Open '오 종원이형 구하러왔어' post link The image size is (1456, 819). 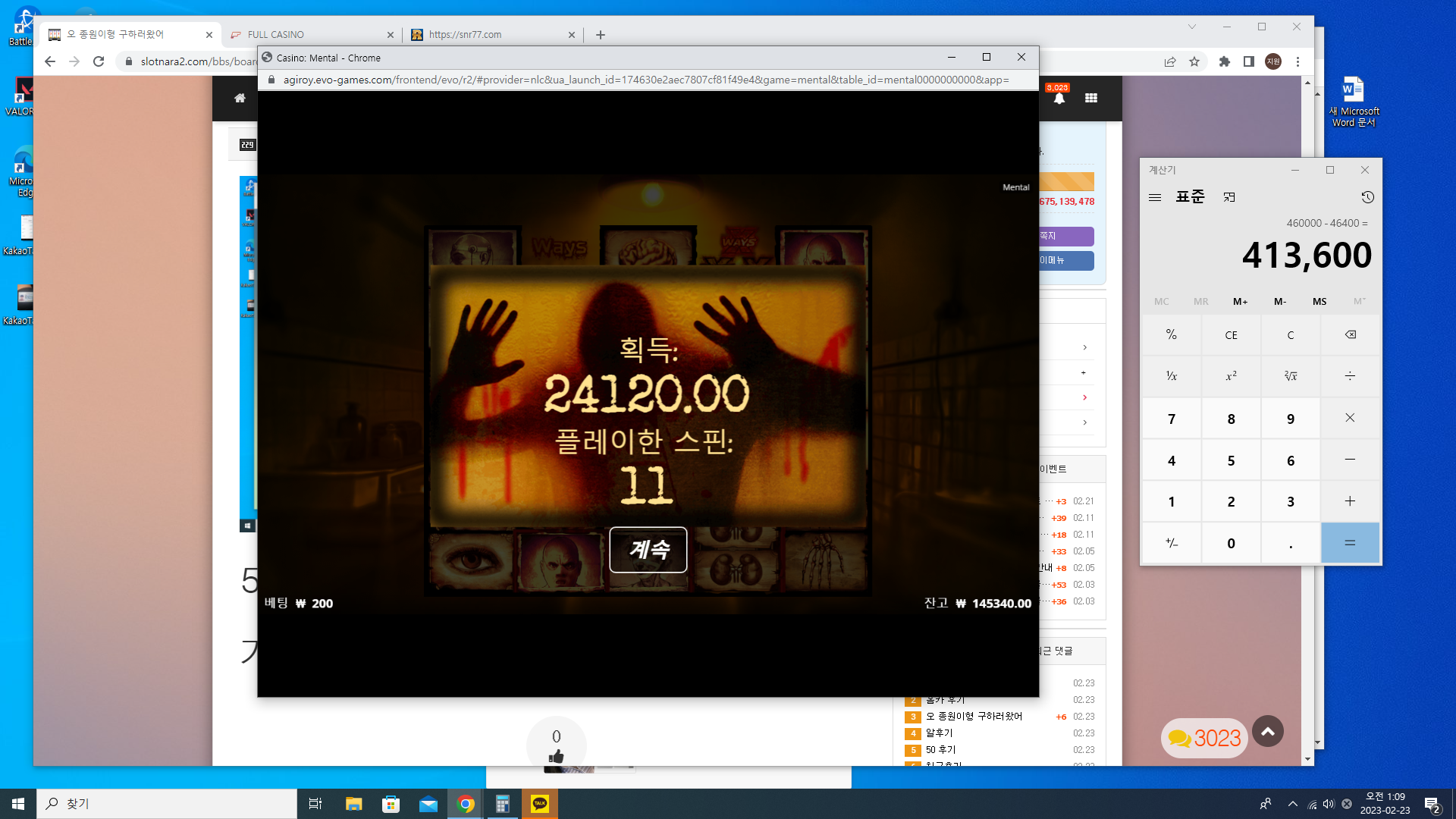tap(974, 717)
